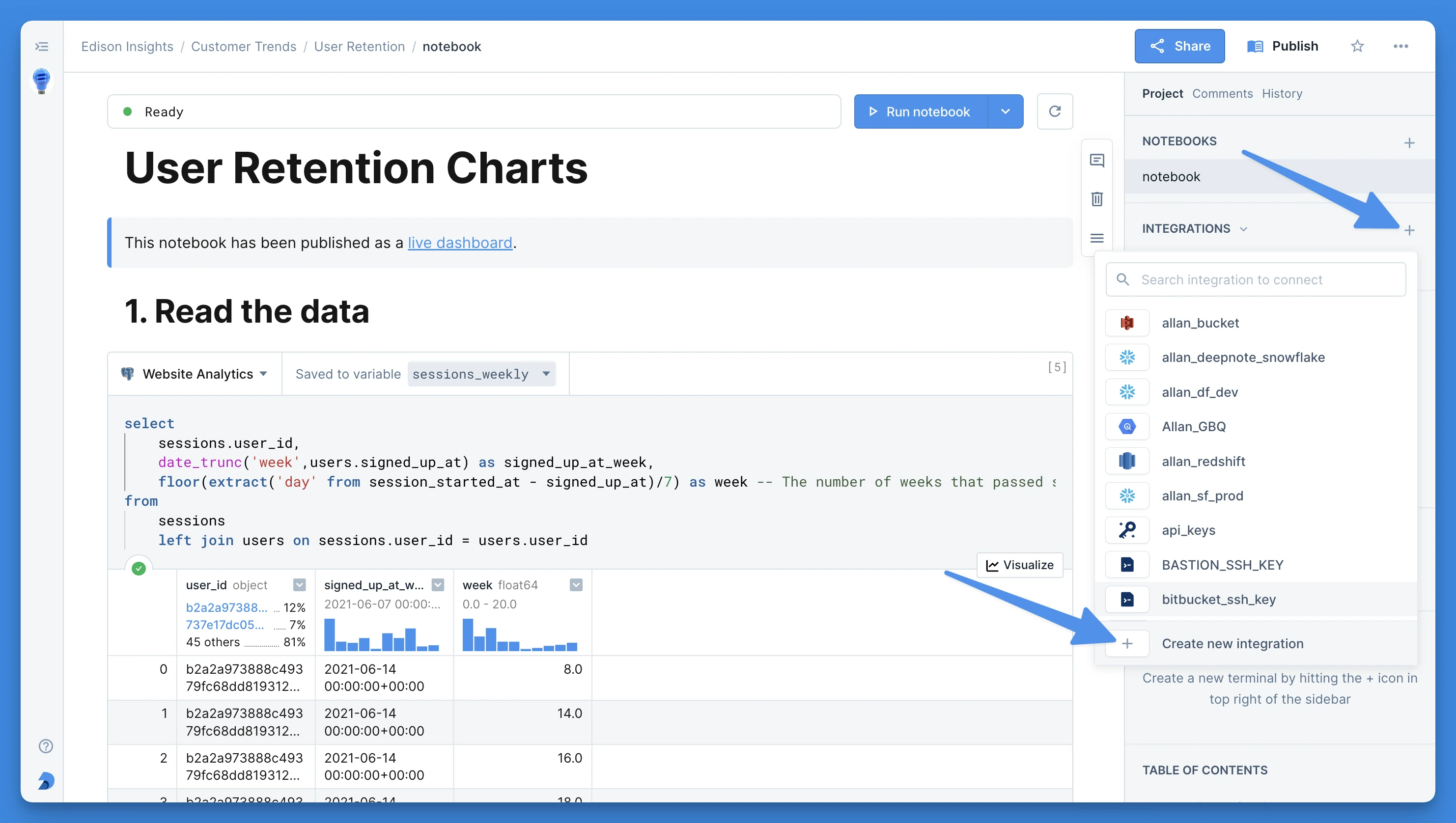The height and width of the screenshot is (823, 1456).
Task: Choose the bitbucket_ssh_key integration
Action: [1256, 599]
